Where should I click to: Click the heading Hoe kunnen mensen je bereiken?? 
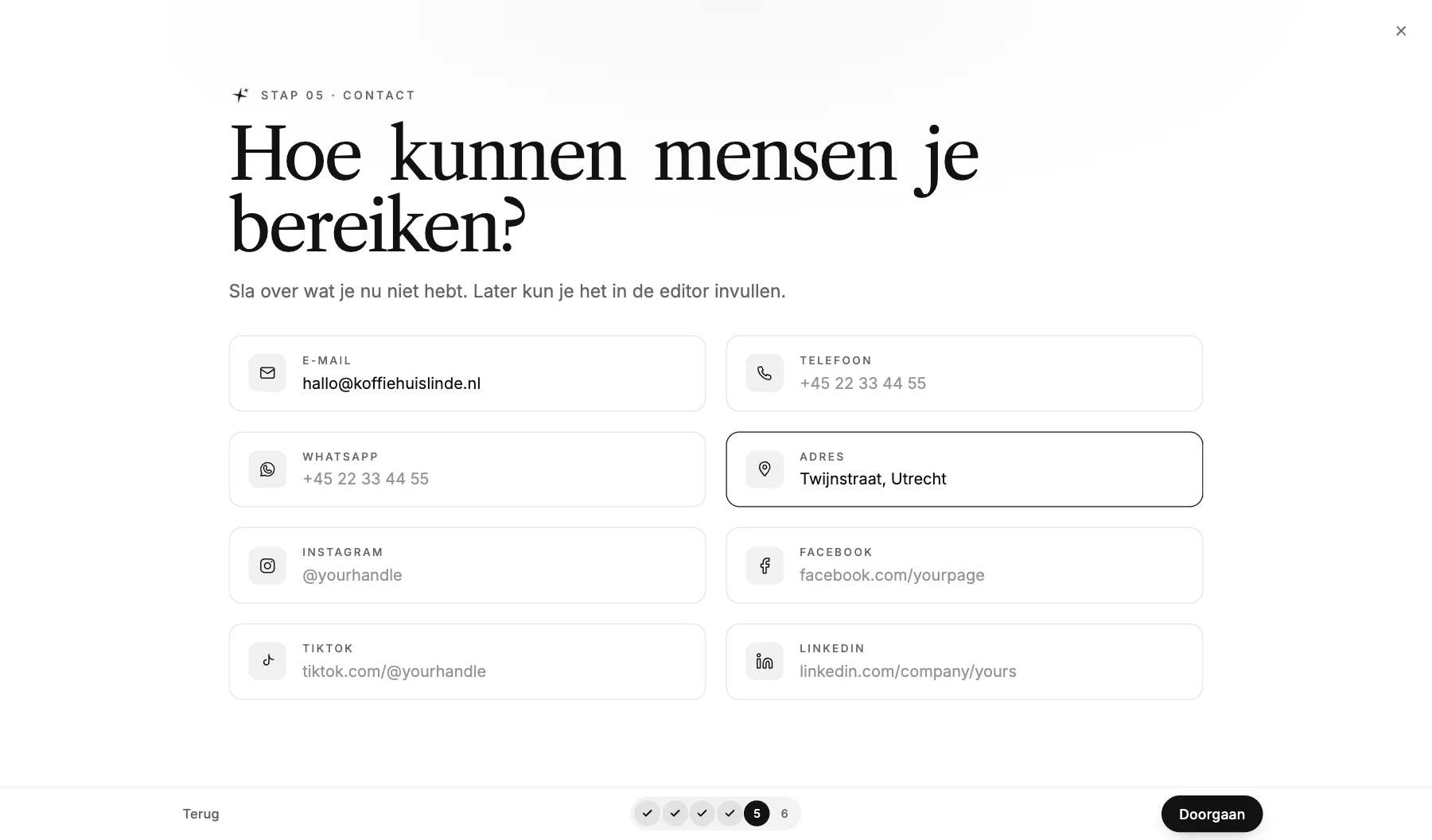click(x=605, y=189)
